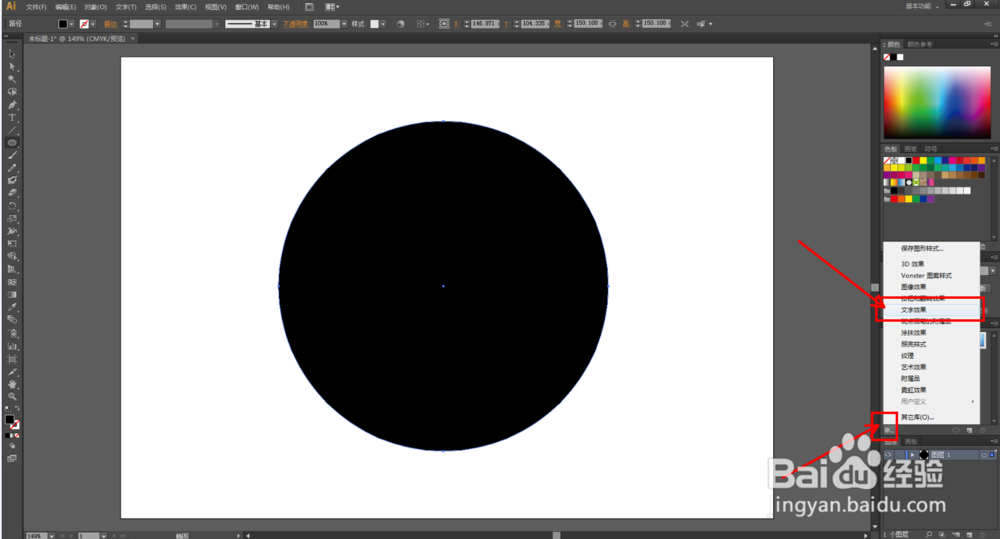This screenshot has width=1000, height=539.
Task: Choose 3D 效果 from library menu
Action: coord(931,264)
